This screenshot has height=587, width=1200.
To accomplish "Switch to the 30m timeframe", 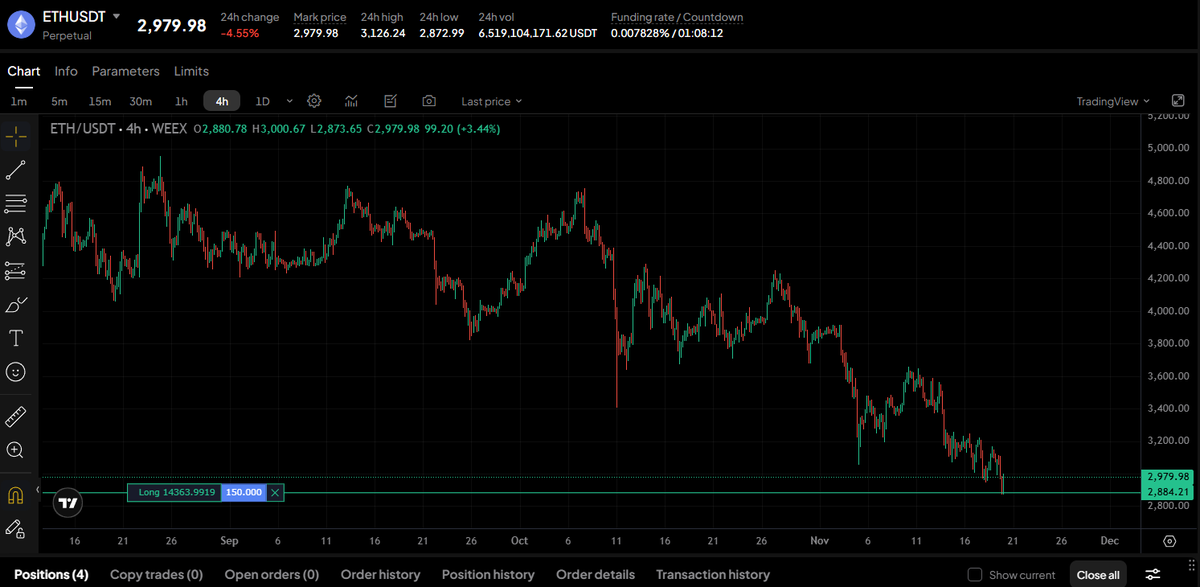I will tap(140, 101).
